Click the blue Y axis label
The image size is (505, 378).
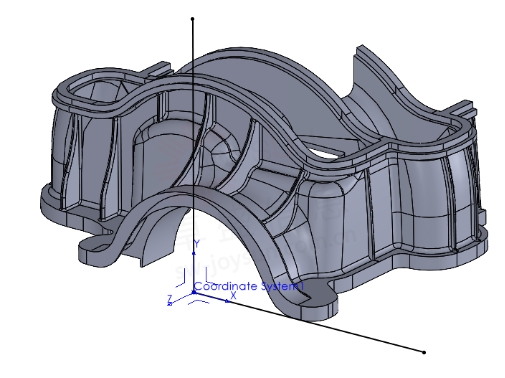[197, 244]
